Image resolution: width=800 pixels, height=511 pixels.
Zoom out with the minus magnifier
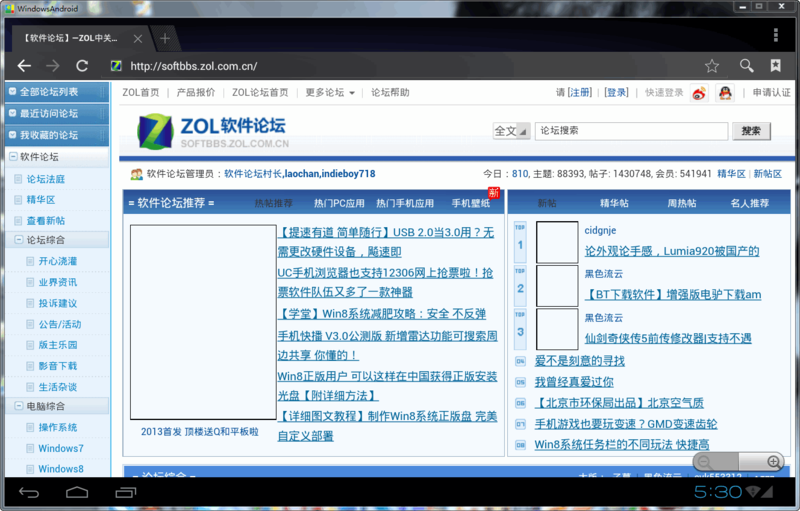coord(705,462)
